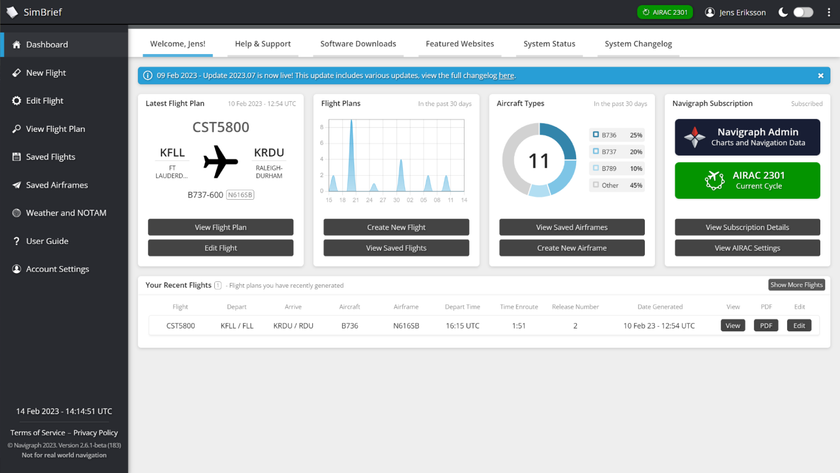
Task: Click the KFLL / FLL departure cell
Action: (237, 326)
